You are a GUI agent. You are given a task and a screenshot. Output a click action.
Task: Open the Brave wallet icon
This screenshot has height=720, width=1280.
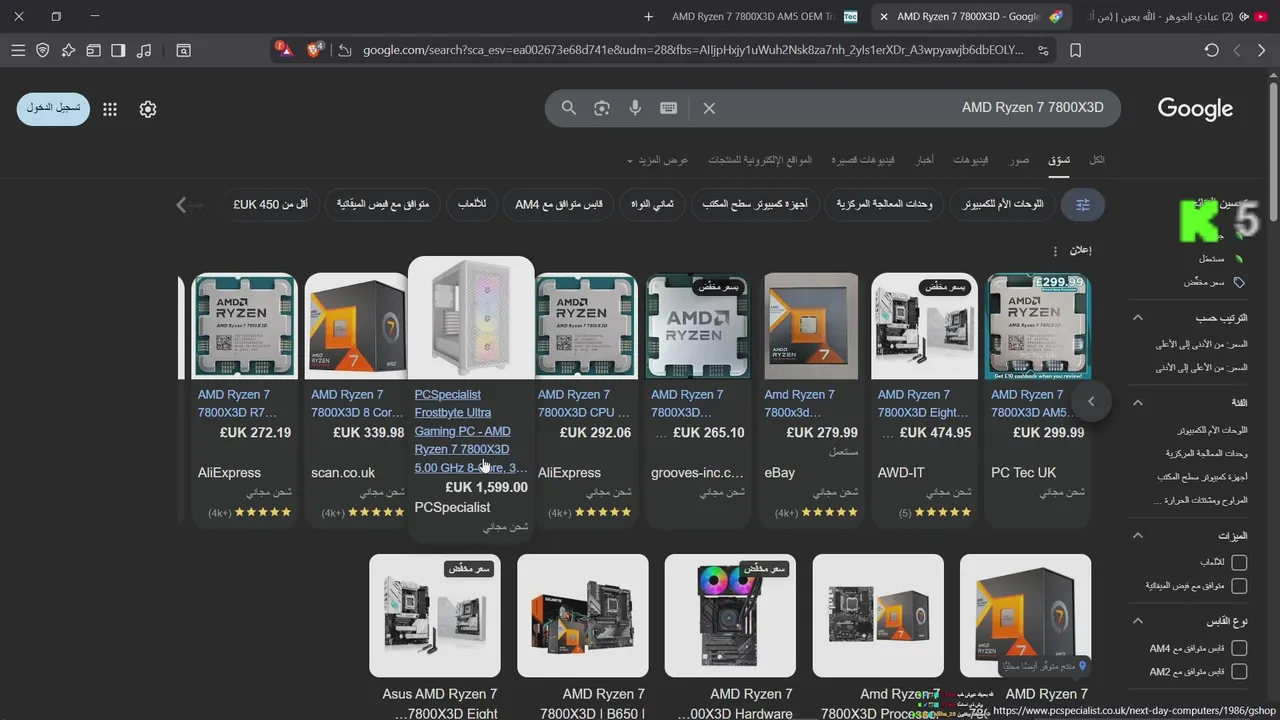point(93,50)
